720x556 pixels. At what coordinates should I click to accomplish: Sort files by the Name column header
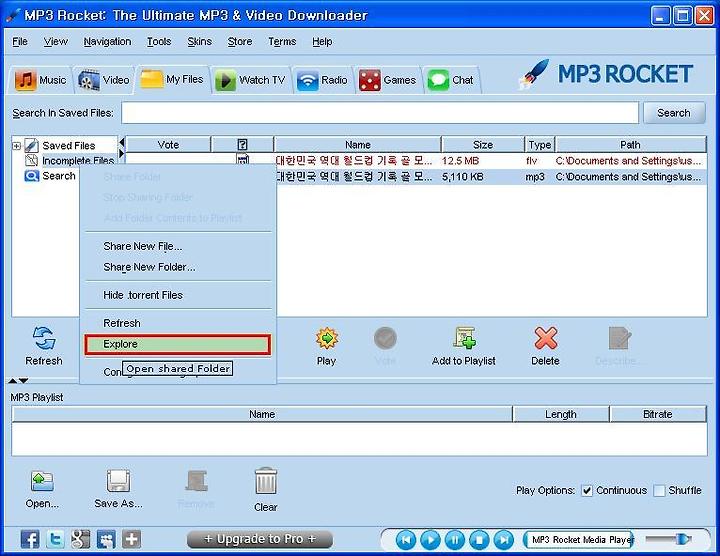tap(357, 145)
